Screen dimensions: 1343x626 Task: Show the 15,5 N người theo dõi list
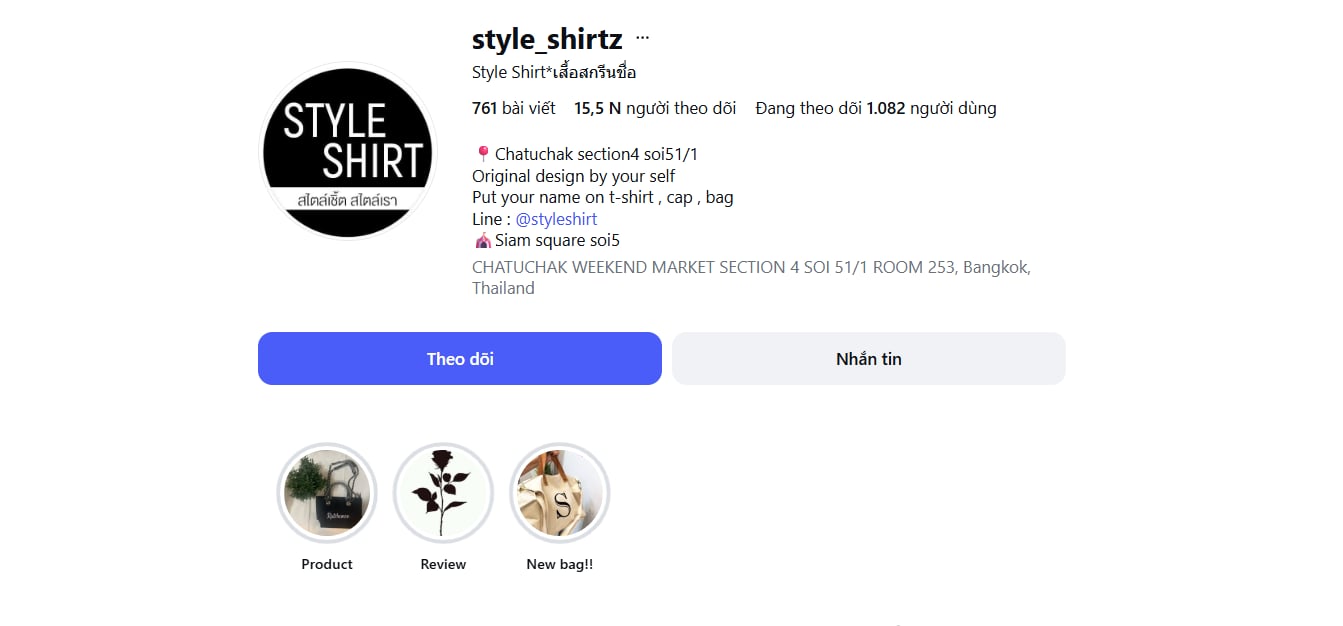coord(655,108)
